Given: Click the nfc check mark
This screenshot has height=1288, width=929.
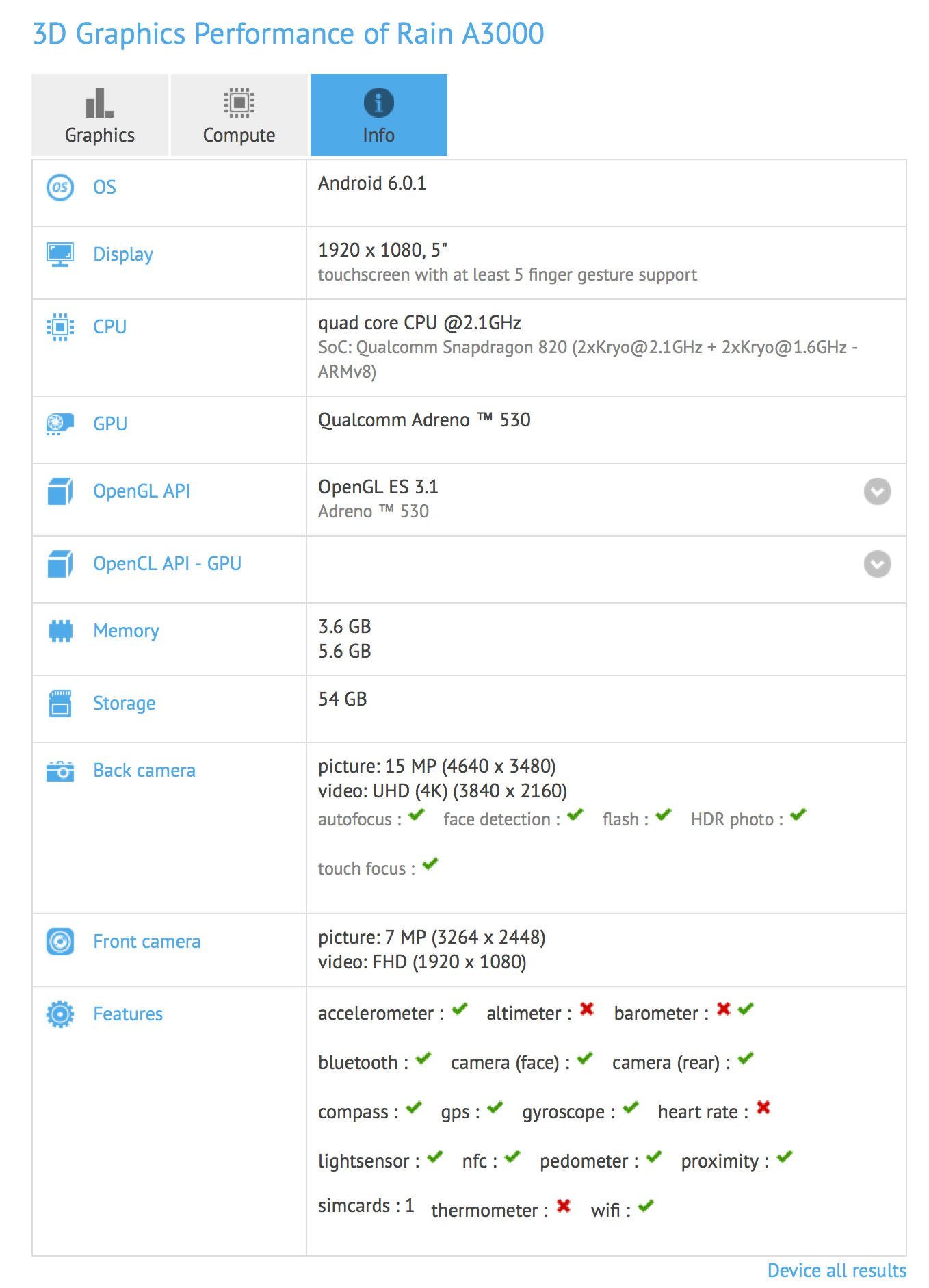Looking at the screenshot, I should (512, 1157).
